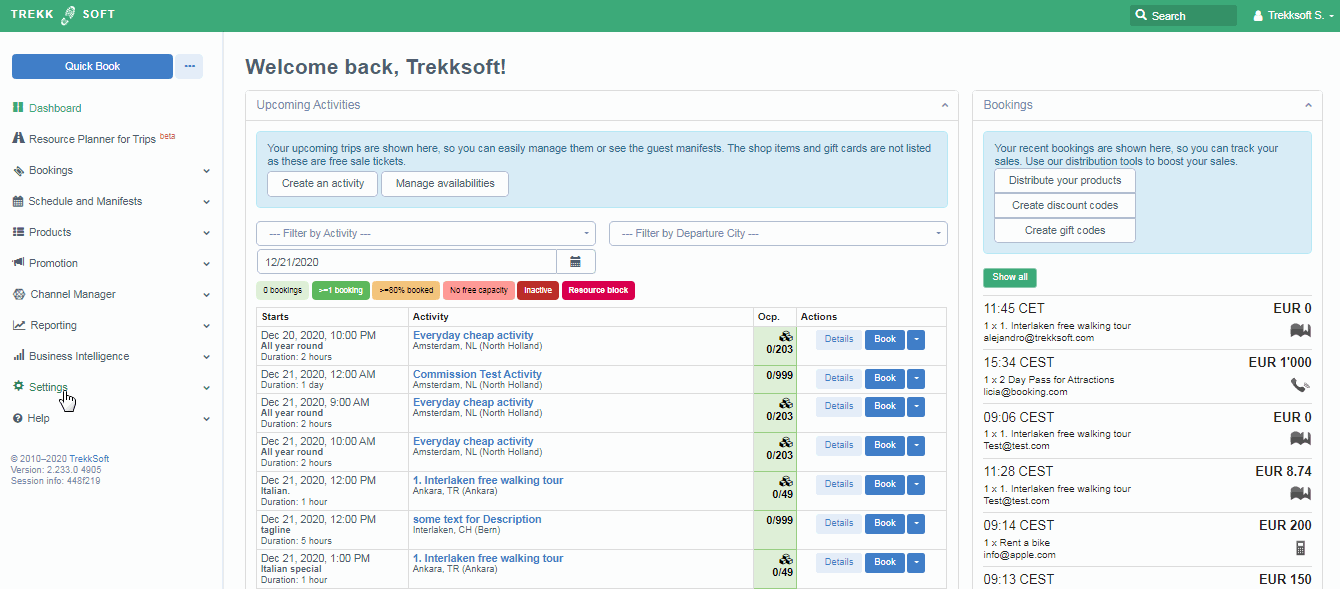
Task: Click the search magnifier icon
Action: point(1142,16)
